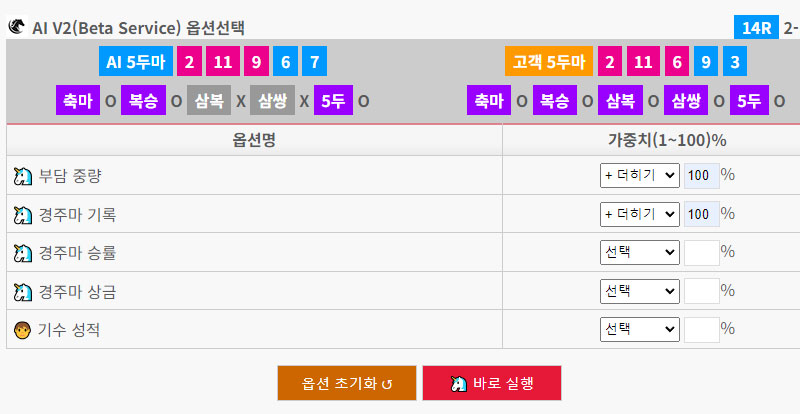This screenshot has height=414, width=800.
Task: Click the jockey face icon beside 기수 성적
Action: tap(22, 330)
